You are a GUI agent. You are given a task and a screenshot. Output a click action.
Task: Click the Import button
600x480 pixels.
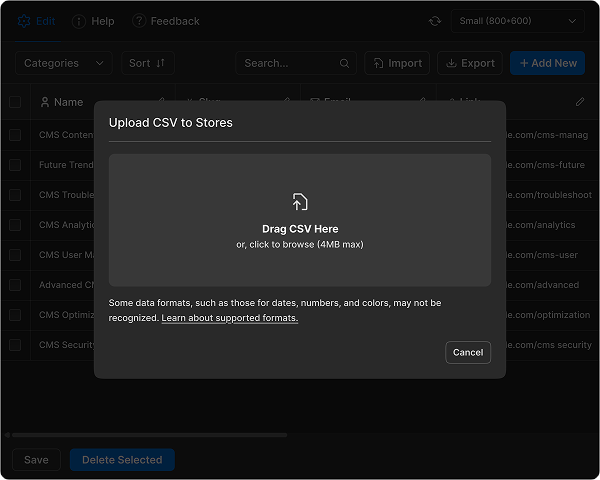[x=397, y=63]
